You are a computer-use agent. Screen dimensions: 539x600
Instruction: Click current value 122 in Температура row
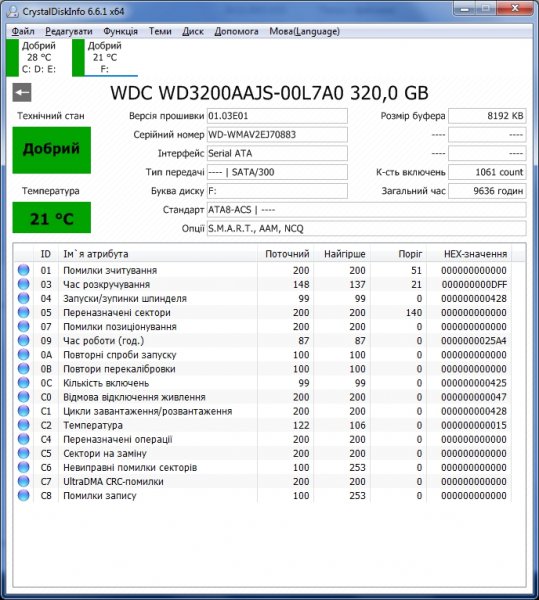301,425
